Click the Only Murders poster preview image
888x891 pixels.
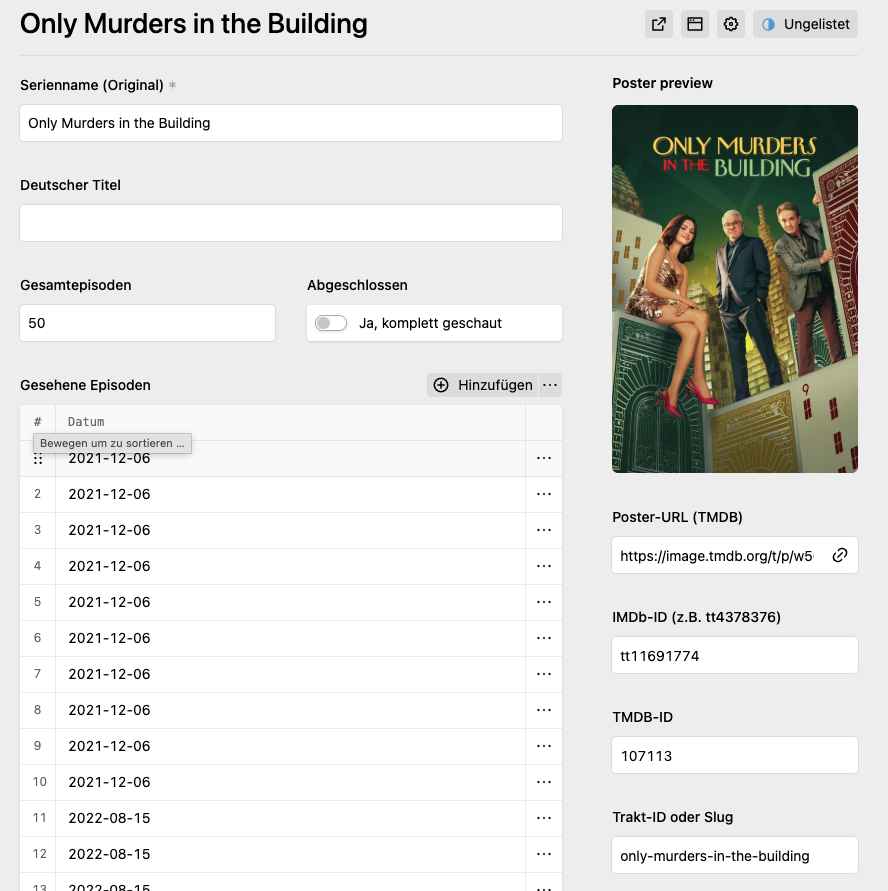735,289
